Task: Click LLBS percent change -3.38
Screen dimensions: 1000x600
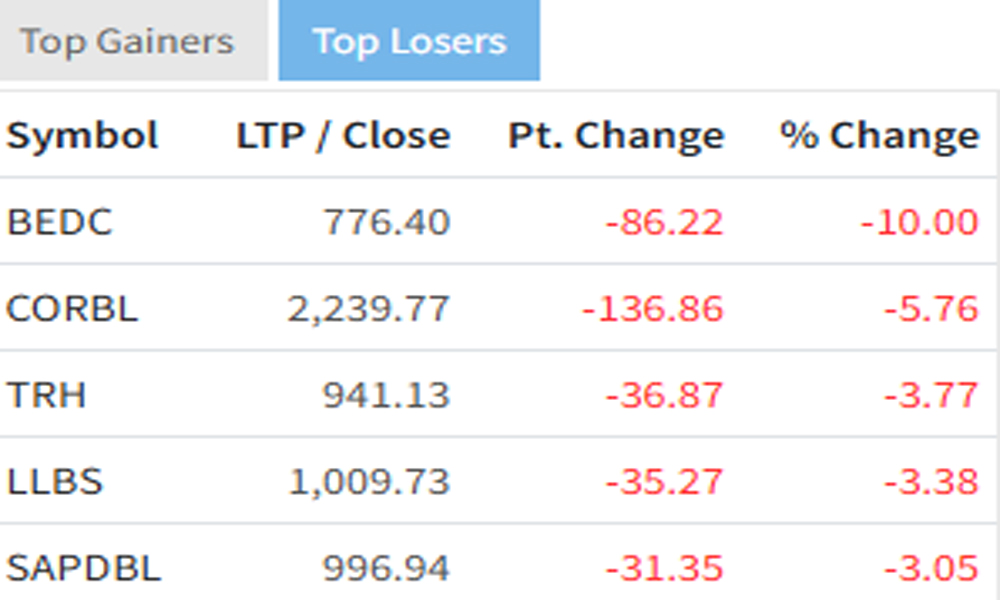Action: [932, 481]
